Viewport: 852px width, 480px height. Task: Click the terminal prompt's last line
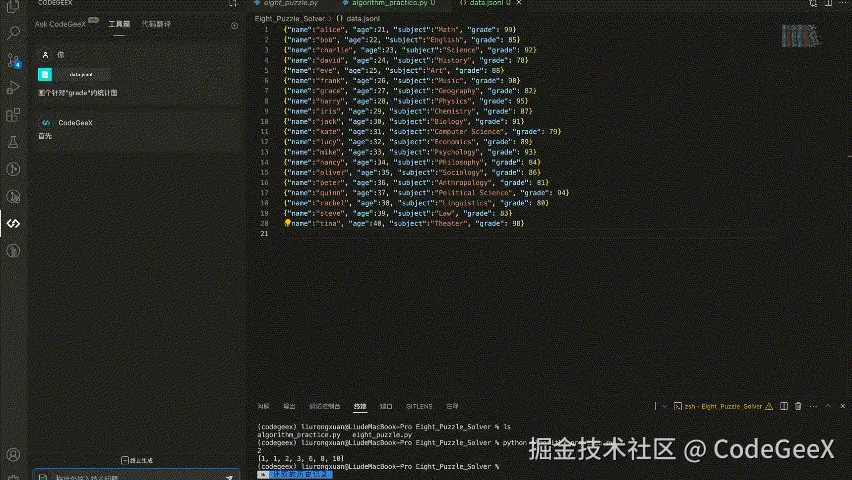tap(378, 466)
